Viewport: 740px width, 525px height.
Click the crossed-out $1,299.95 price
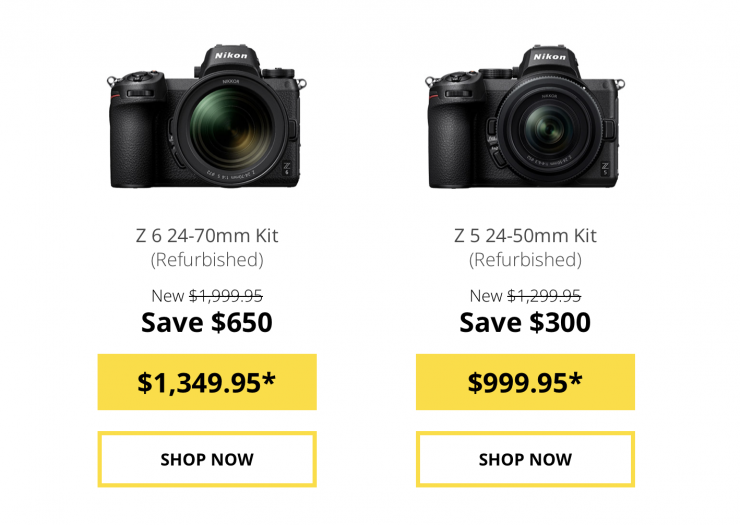tap(544, 295)
